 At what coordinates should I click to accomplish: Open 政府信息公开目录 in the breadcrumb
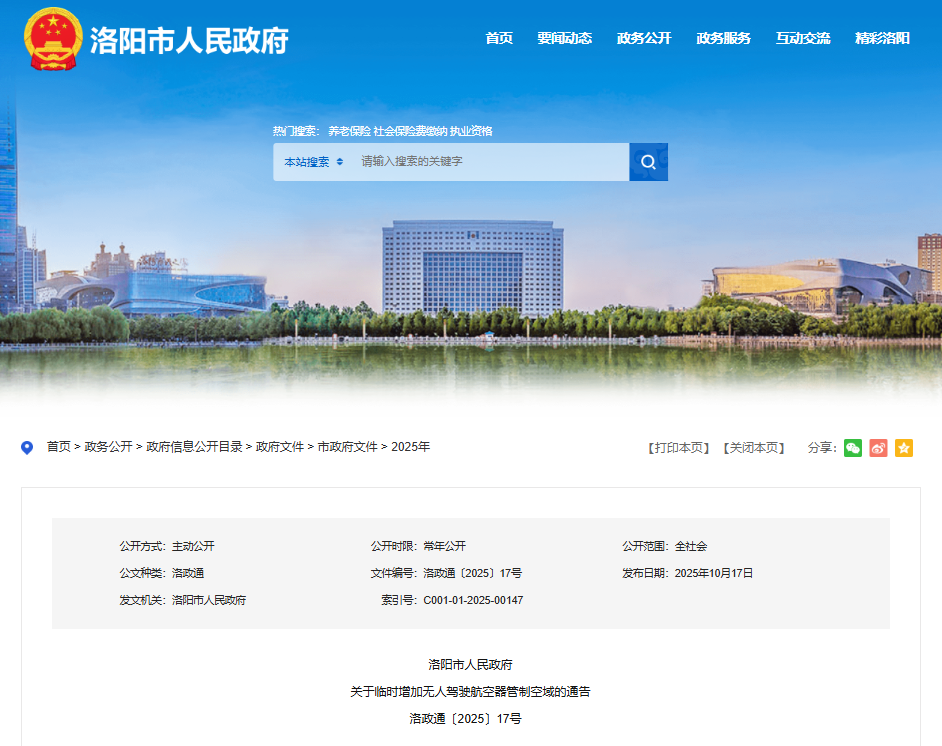(x=194, y=447)
